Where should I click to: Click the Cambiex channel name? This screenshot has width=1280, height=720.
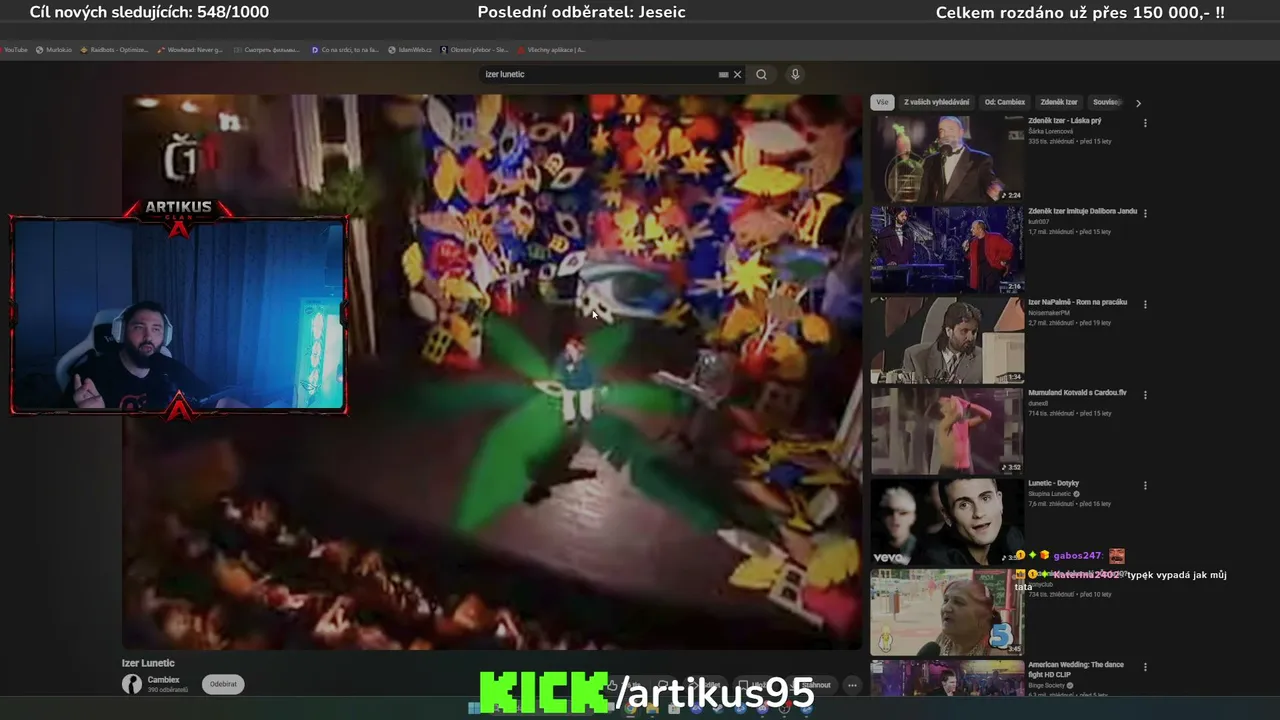tap(164, 680)
